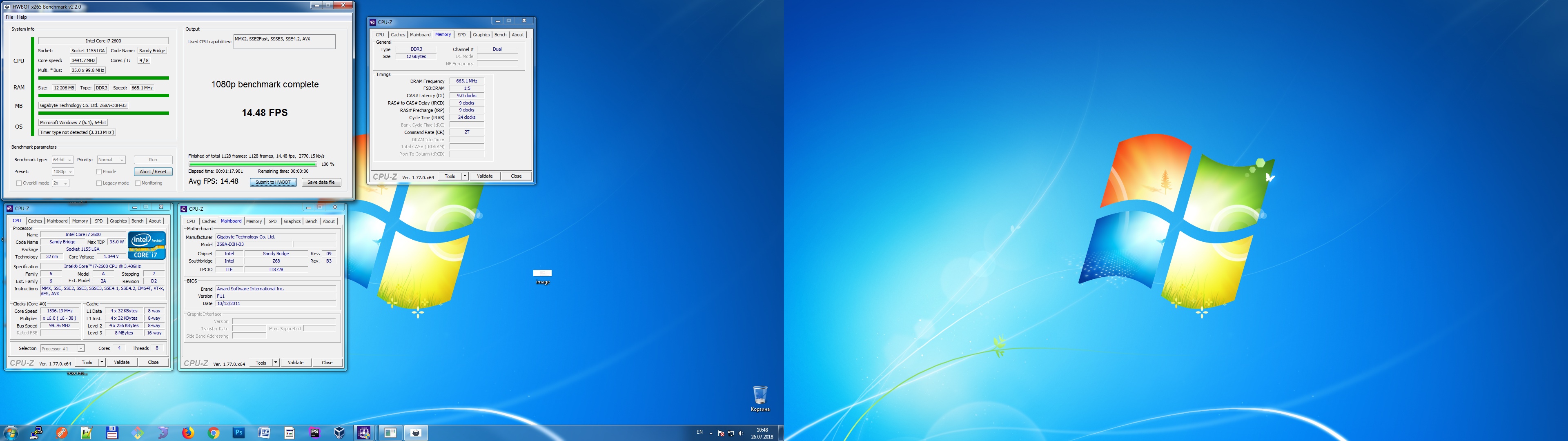The width and height of the screenshot is (1568, 441).
Task: Enable the Overkill mode checkbox
Action: point(19,183)
